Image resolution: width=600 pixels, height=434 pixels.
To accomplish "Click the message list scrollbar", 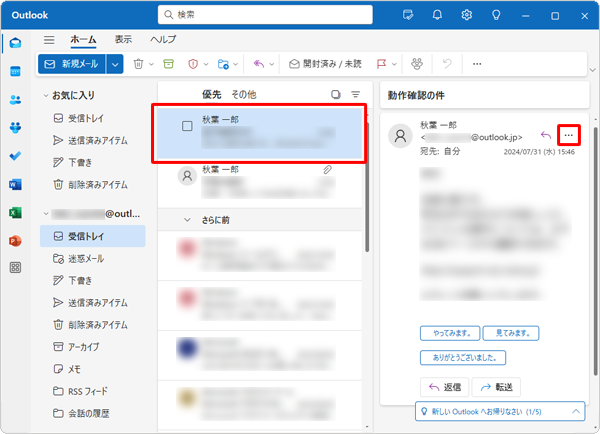I will [367, 188].
